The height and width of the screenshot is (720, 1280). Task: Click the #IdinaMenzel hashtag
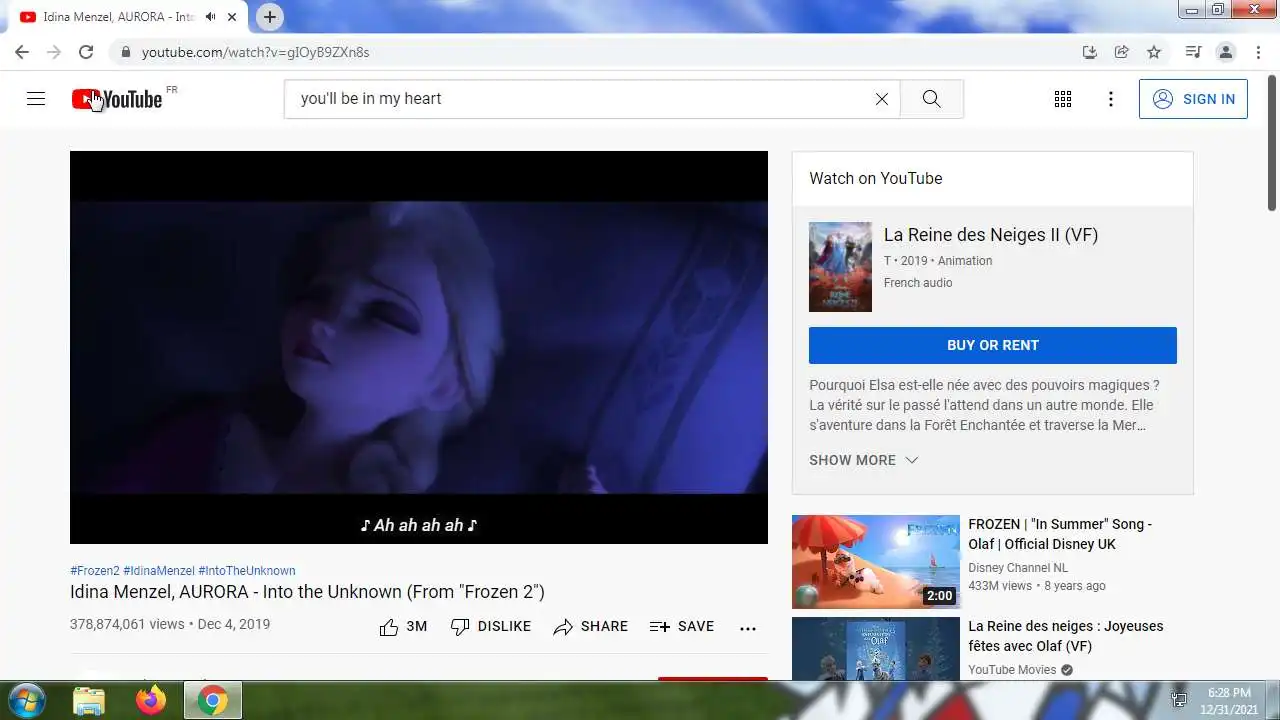159,571
